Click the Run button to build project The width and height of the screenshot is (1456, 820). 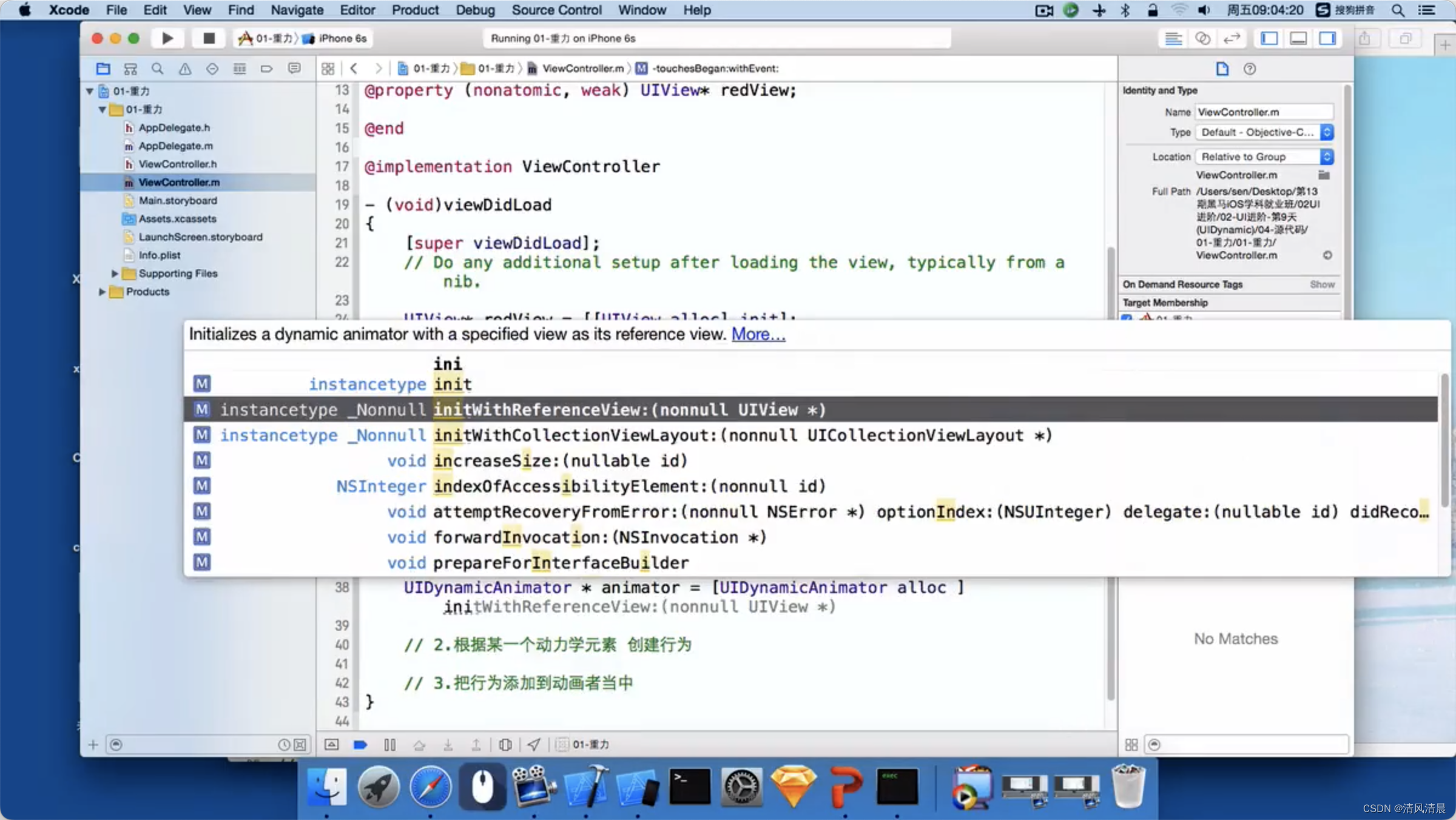pos(167,38)
